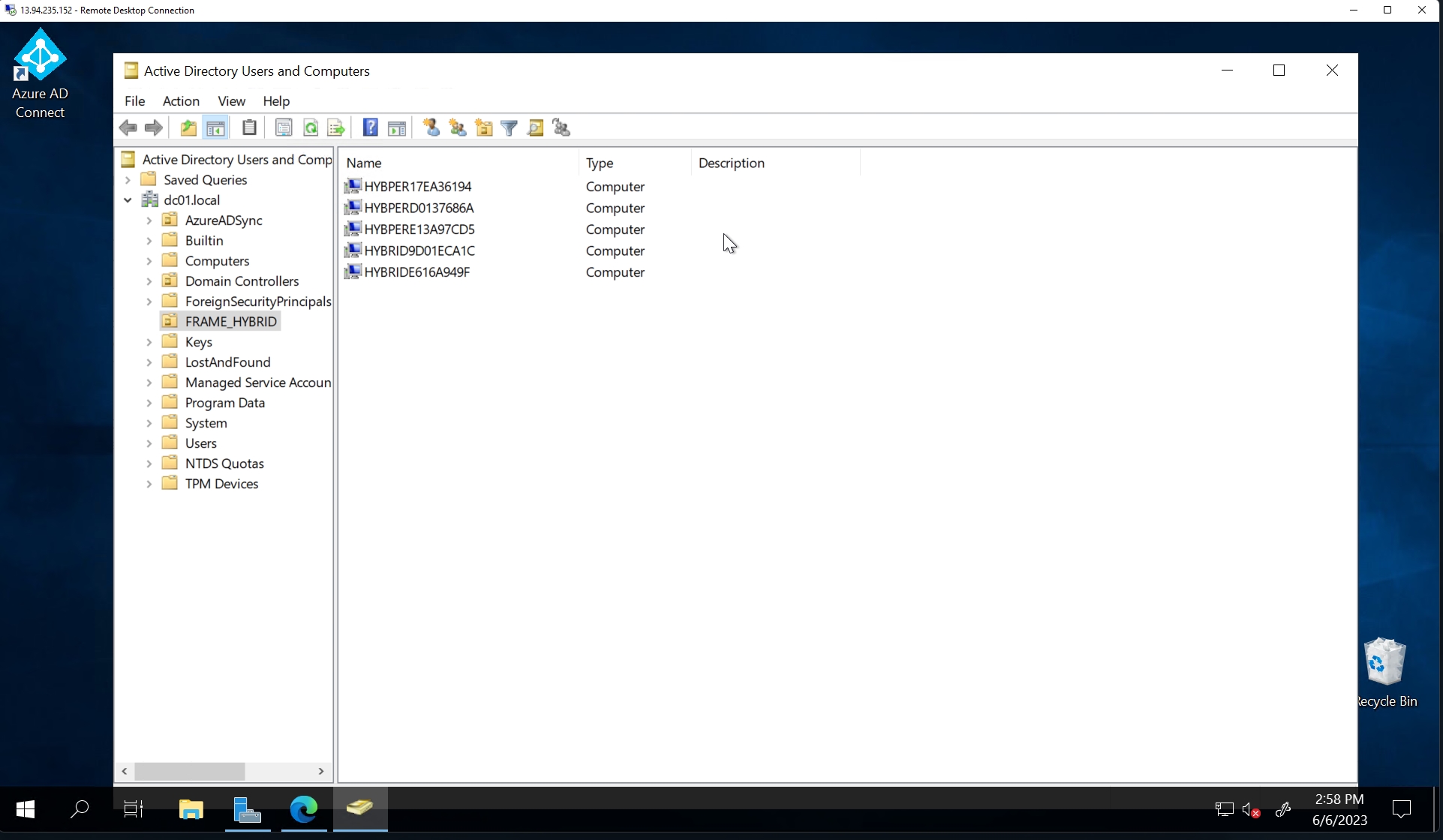Click the Back arrow in the toolbar
Viewport: 1443px width, 840px height.
128,128
